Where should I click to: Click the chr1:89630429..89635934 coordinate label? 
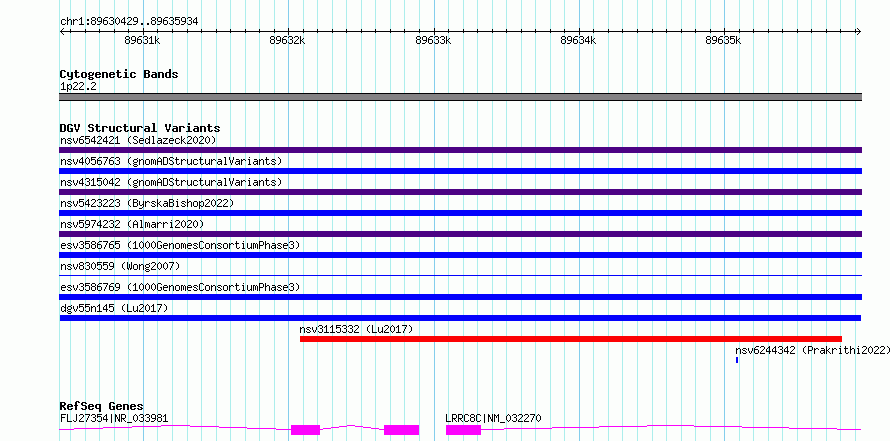point(129,21)
